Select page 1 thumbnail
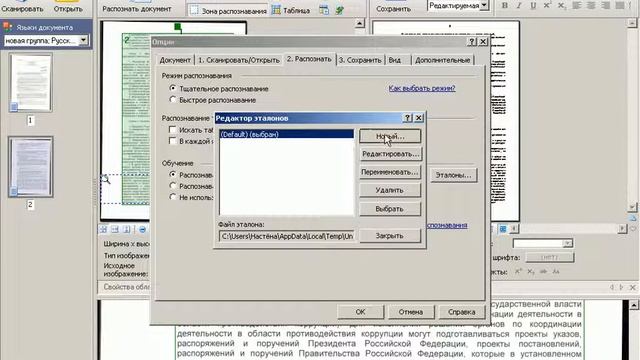This screenshot has width=640, height=360. tap(31, 83)
